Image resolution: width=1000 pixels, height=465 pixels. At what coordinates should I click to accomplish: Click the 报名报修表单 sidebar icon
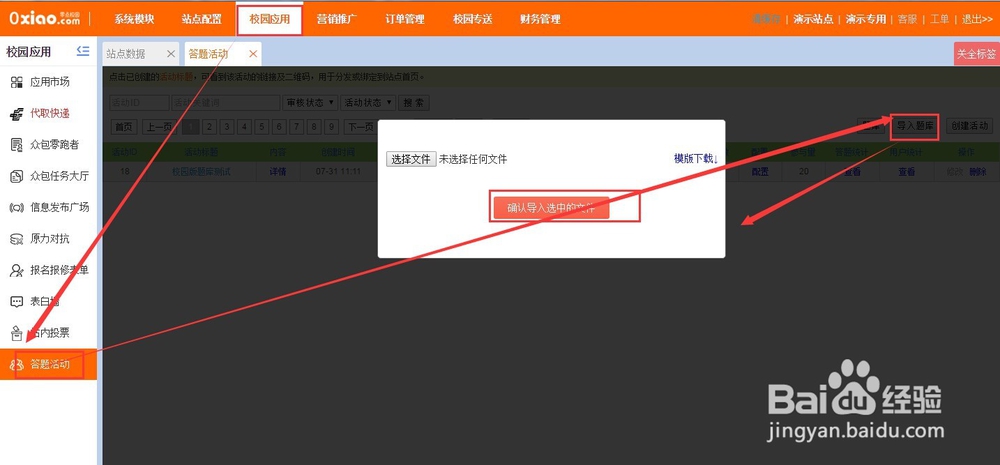point(17,270)
